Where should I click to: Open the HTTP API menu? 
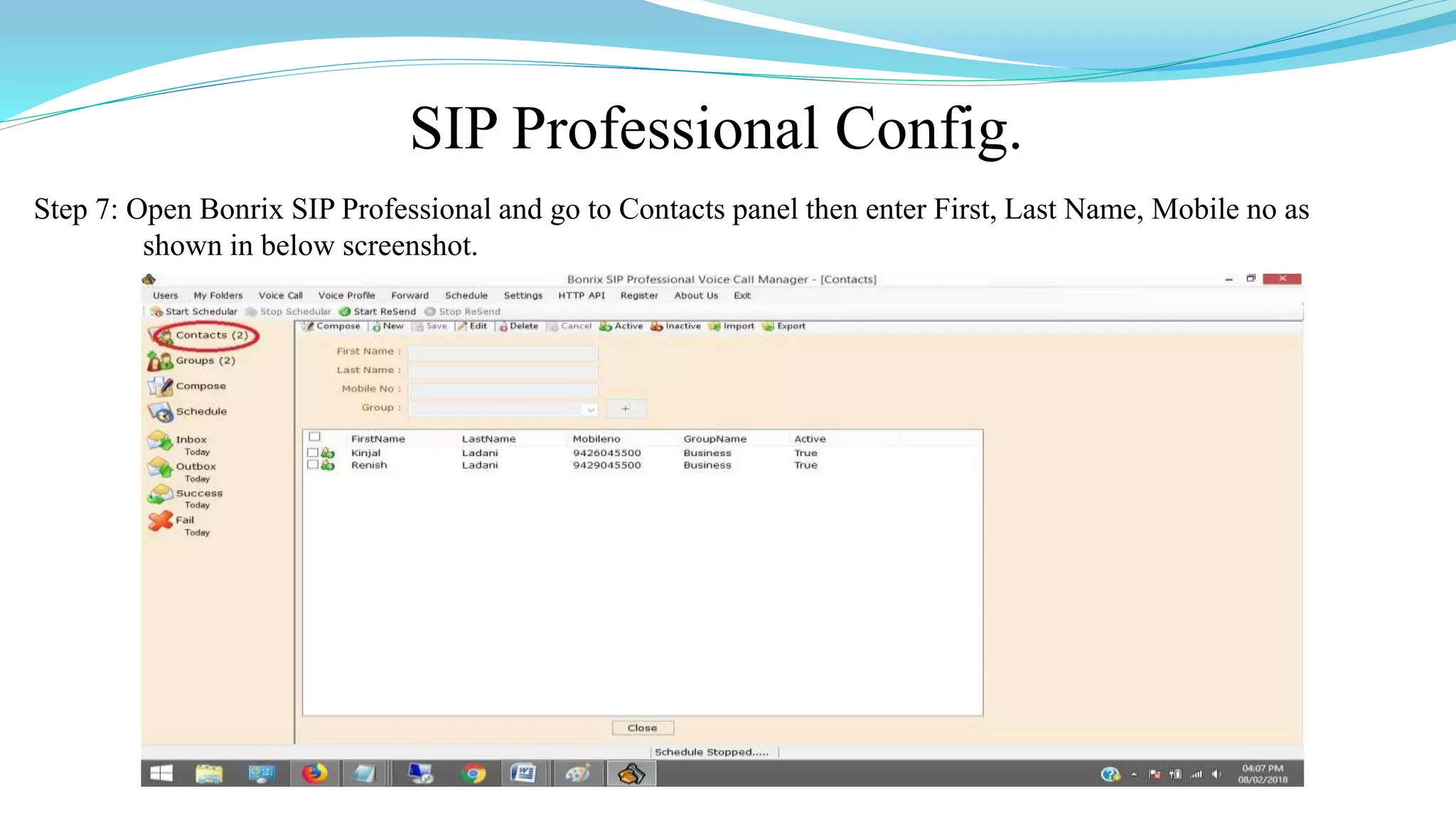582,296
